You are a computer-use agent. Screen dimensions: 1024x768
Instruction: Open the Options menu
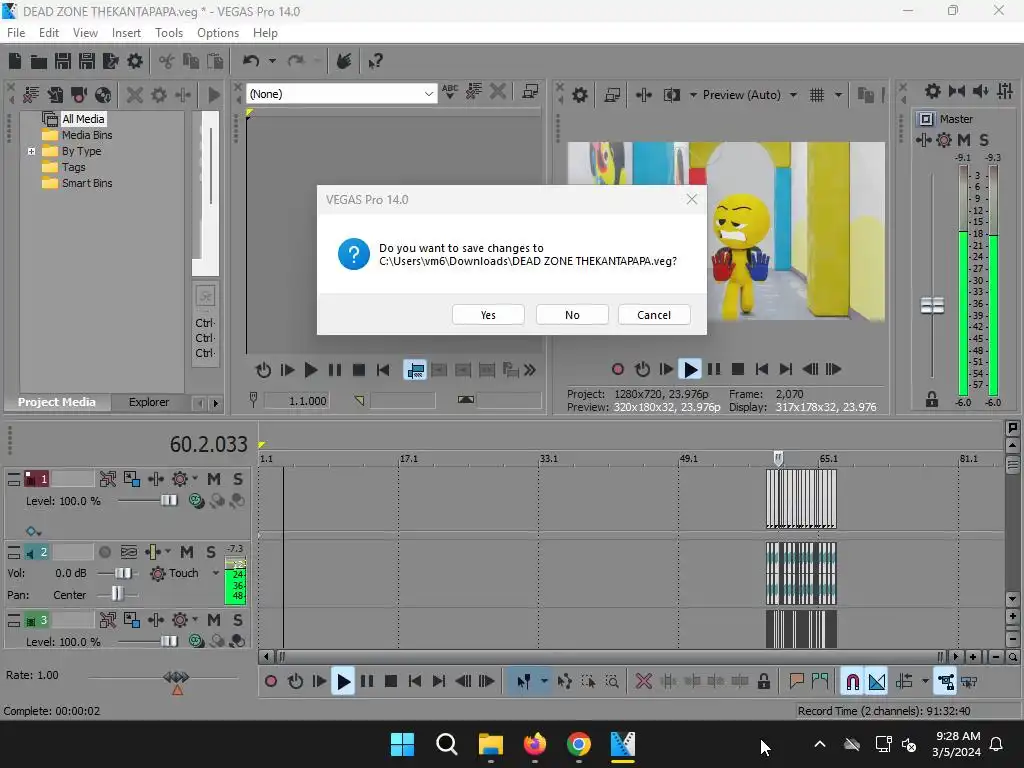217,33
